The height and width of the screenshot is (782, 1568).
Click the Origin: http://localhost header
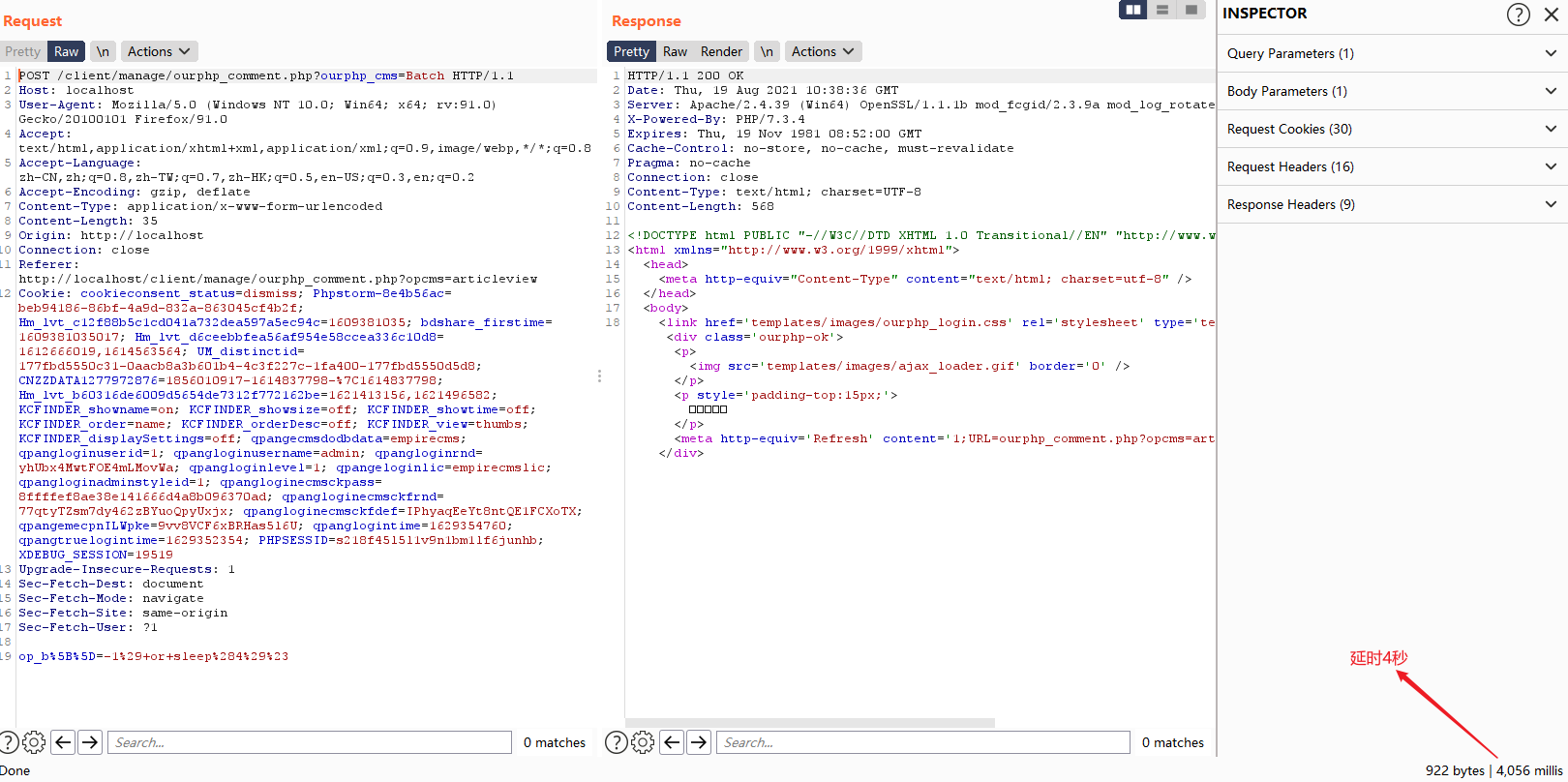point(111,235)
